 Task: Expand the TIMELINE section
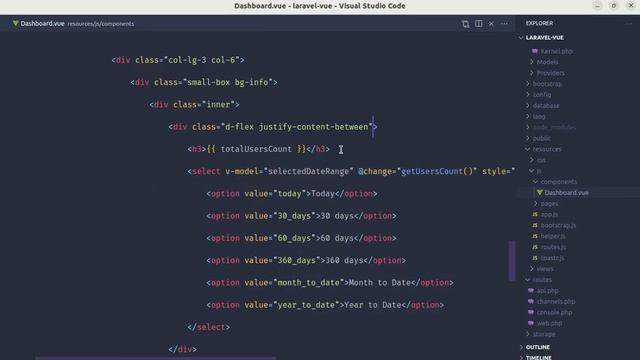tap(521, 358)
